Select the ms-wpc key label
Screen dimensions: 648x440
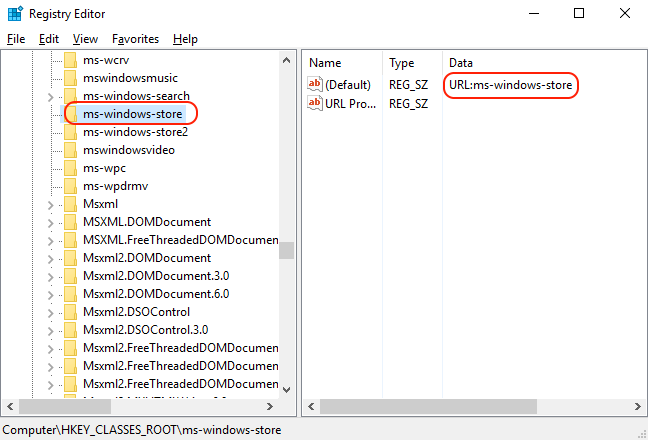[x=104, y=168]
